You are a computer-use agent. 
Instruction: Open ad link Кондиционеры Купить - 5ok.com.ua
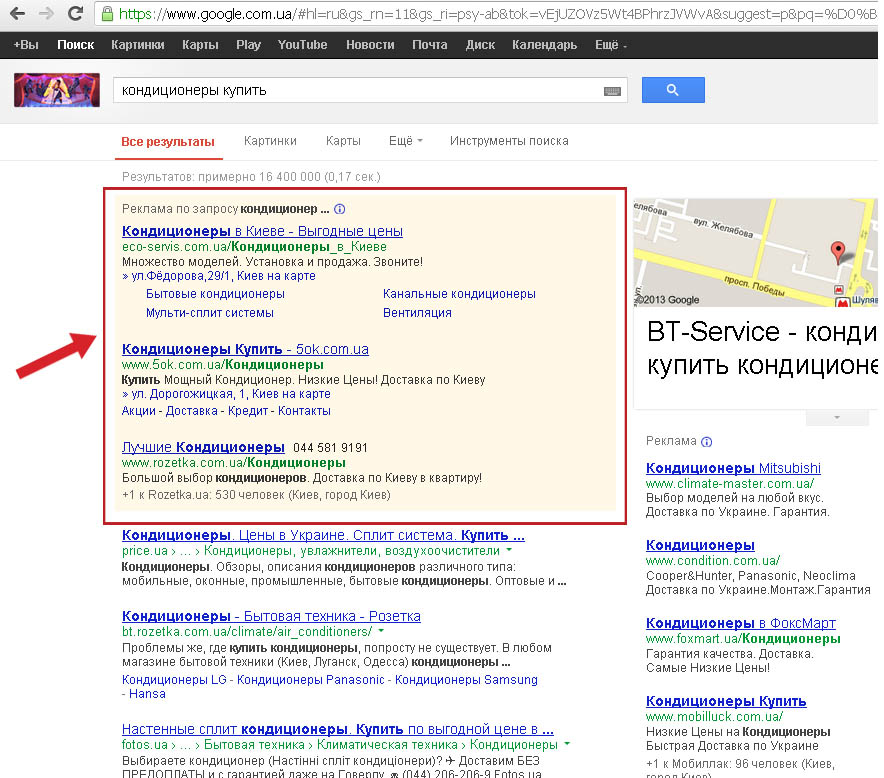[x=245, y=349]
